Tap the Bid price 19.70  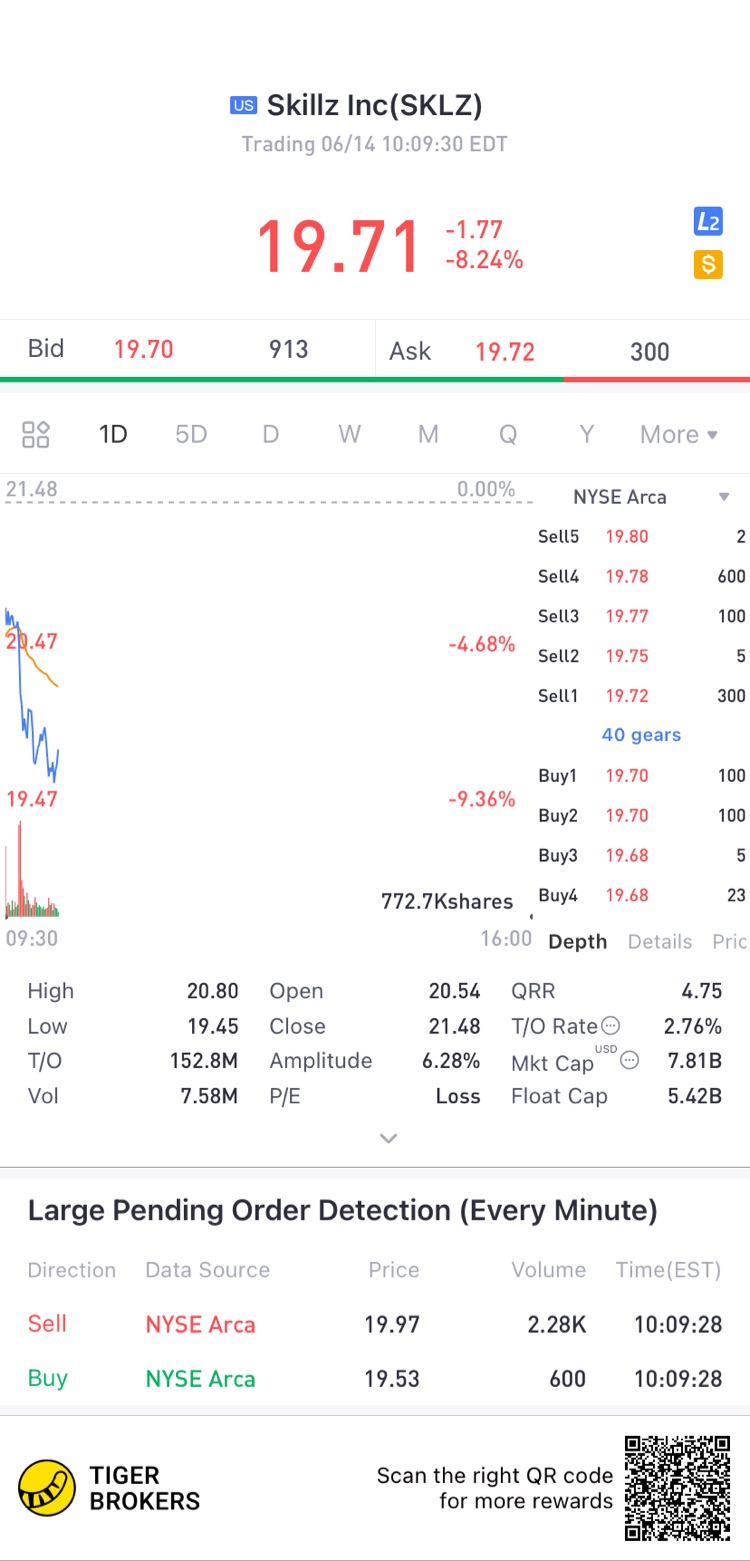[x=143, y=349]
